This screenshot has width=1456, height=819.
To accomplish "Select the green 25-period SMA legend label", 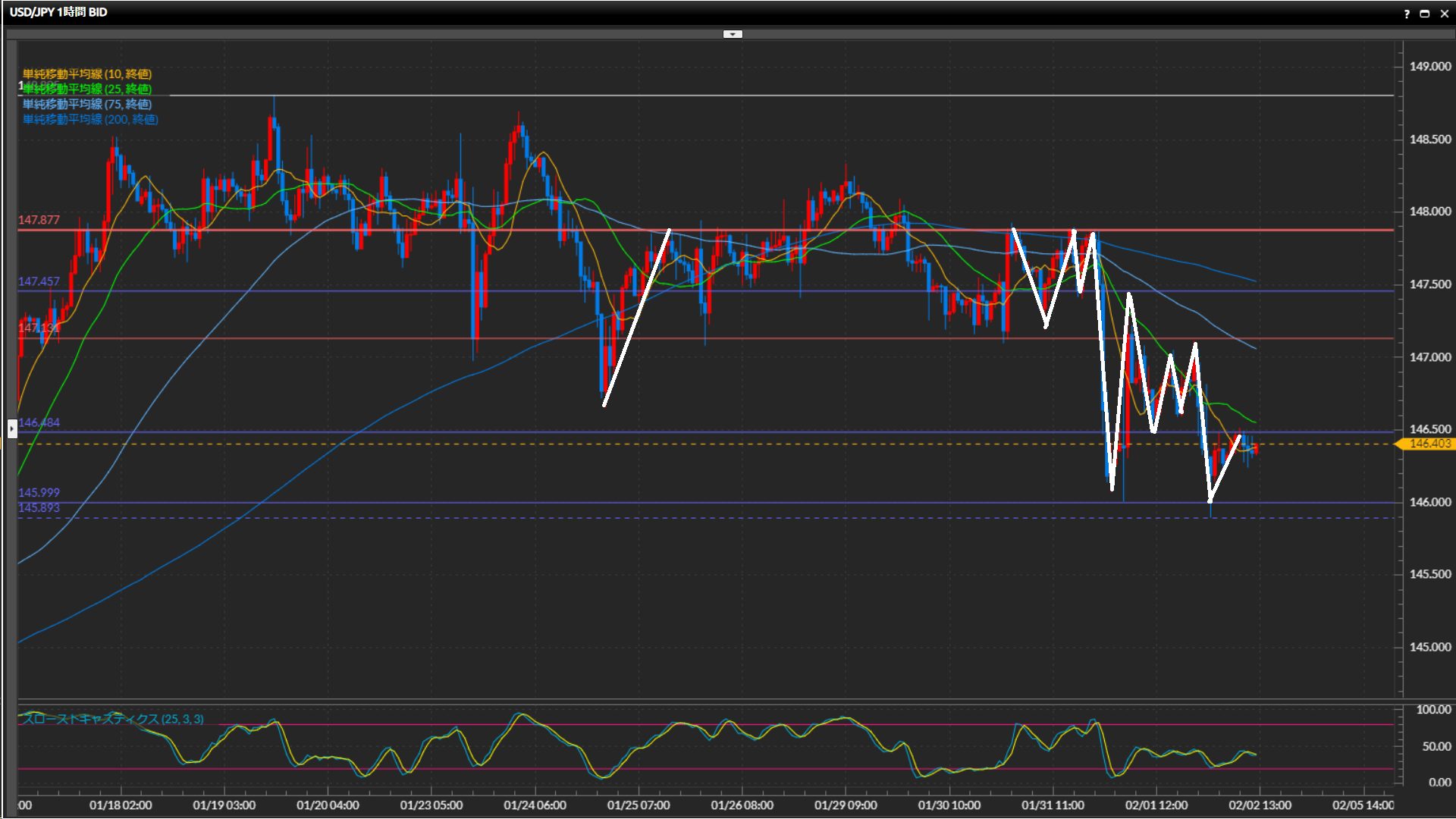I will point(87,89).
